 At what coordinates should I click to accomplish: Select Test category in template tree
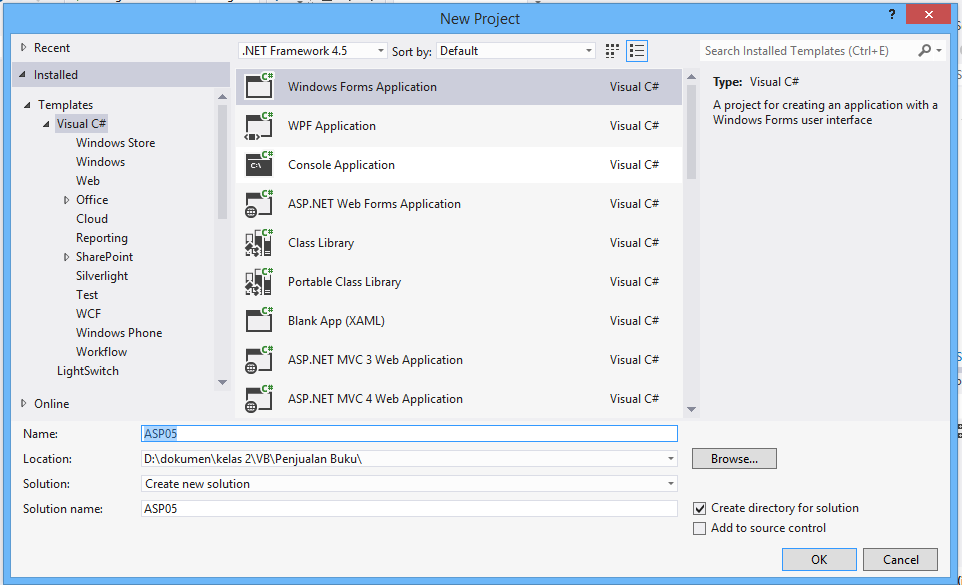click(87, 295)
